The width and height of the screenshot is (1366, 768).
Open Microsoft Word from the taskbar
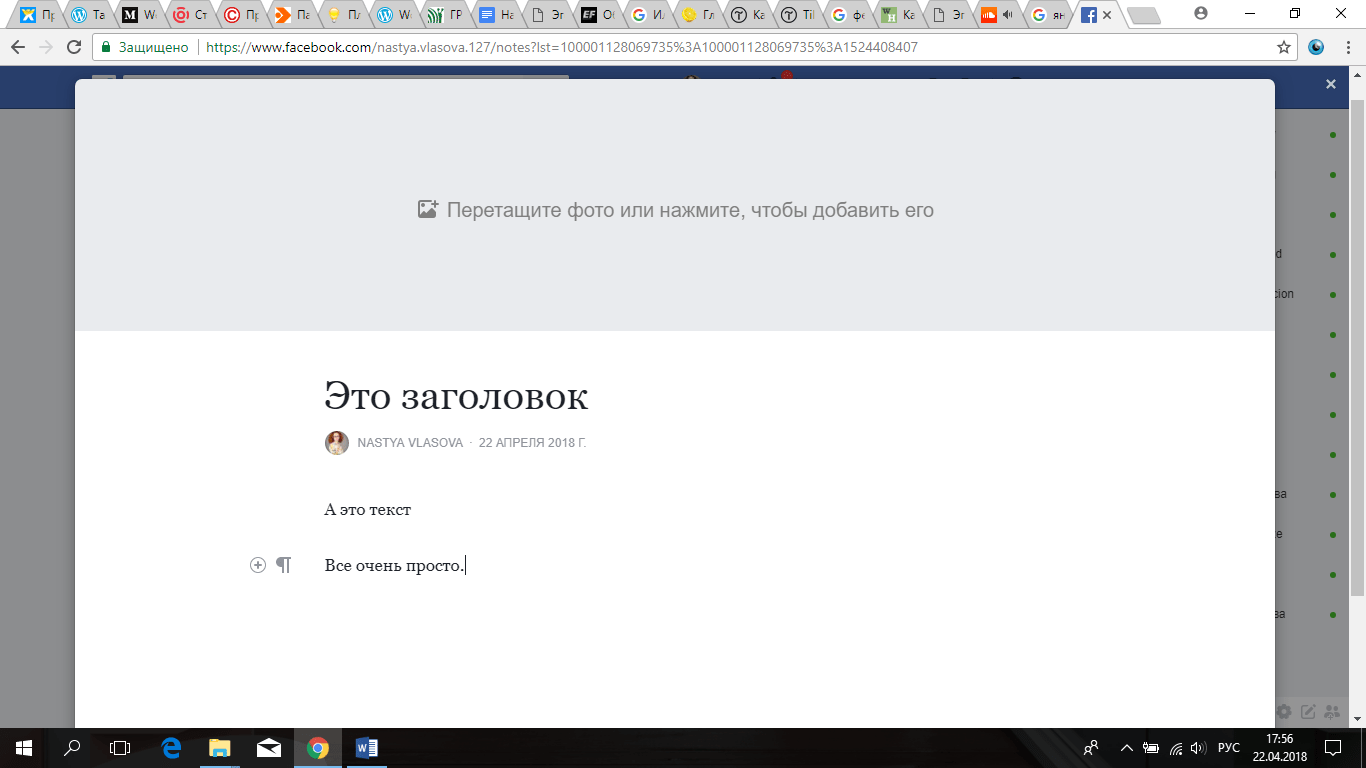[366, 748]
